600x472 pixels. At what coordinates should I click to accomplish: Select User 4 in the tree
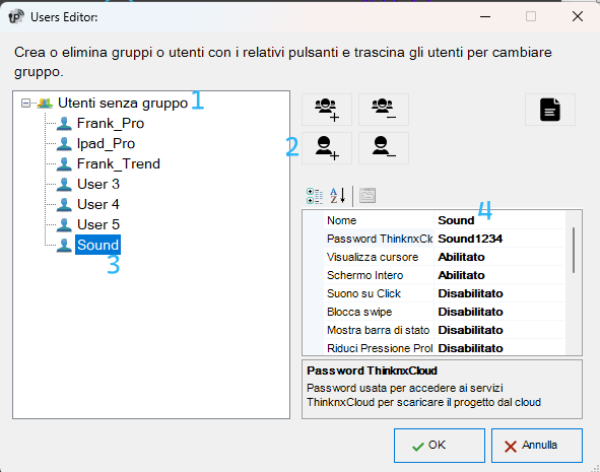coord(98,204)
